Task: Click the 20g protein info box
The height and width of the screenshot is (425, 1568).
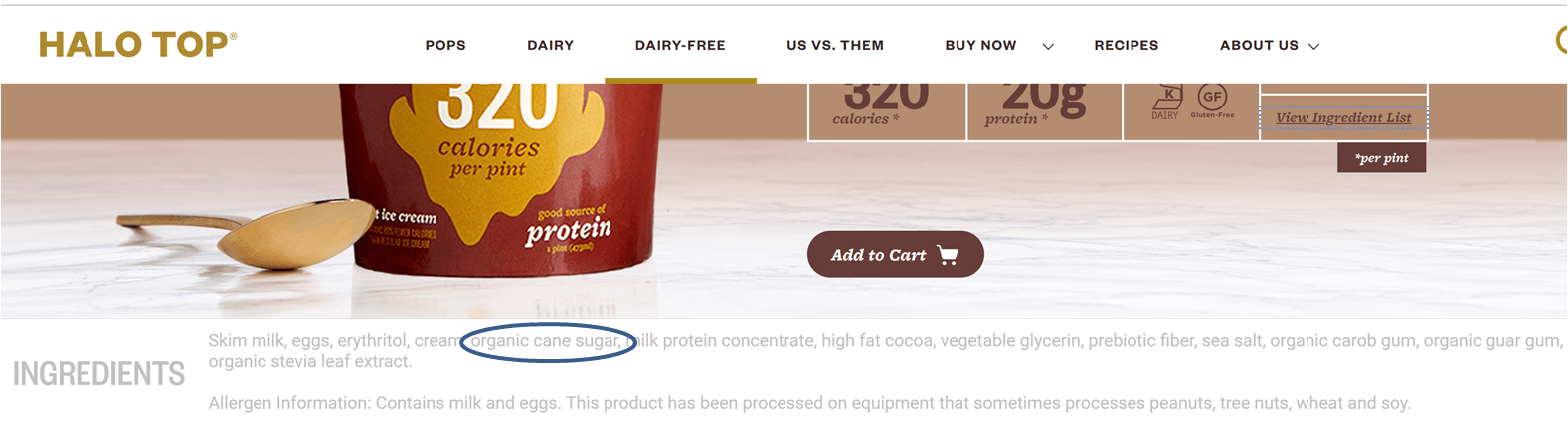Action: point(1045,110)
